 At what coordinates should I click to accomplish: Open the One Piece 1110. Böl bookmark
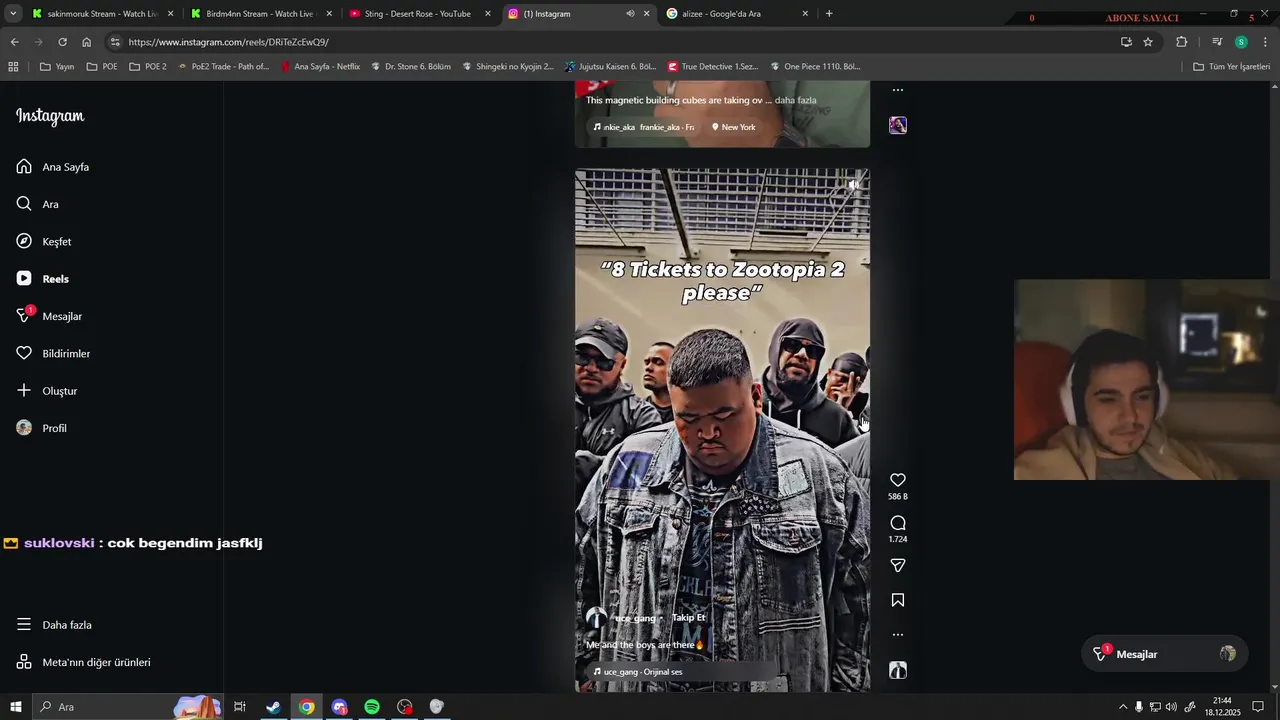(815, 67)
